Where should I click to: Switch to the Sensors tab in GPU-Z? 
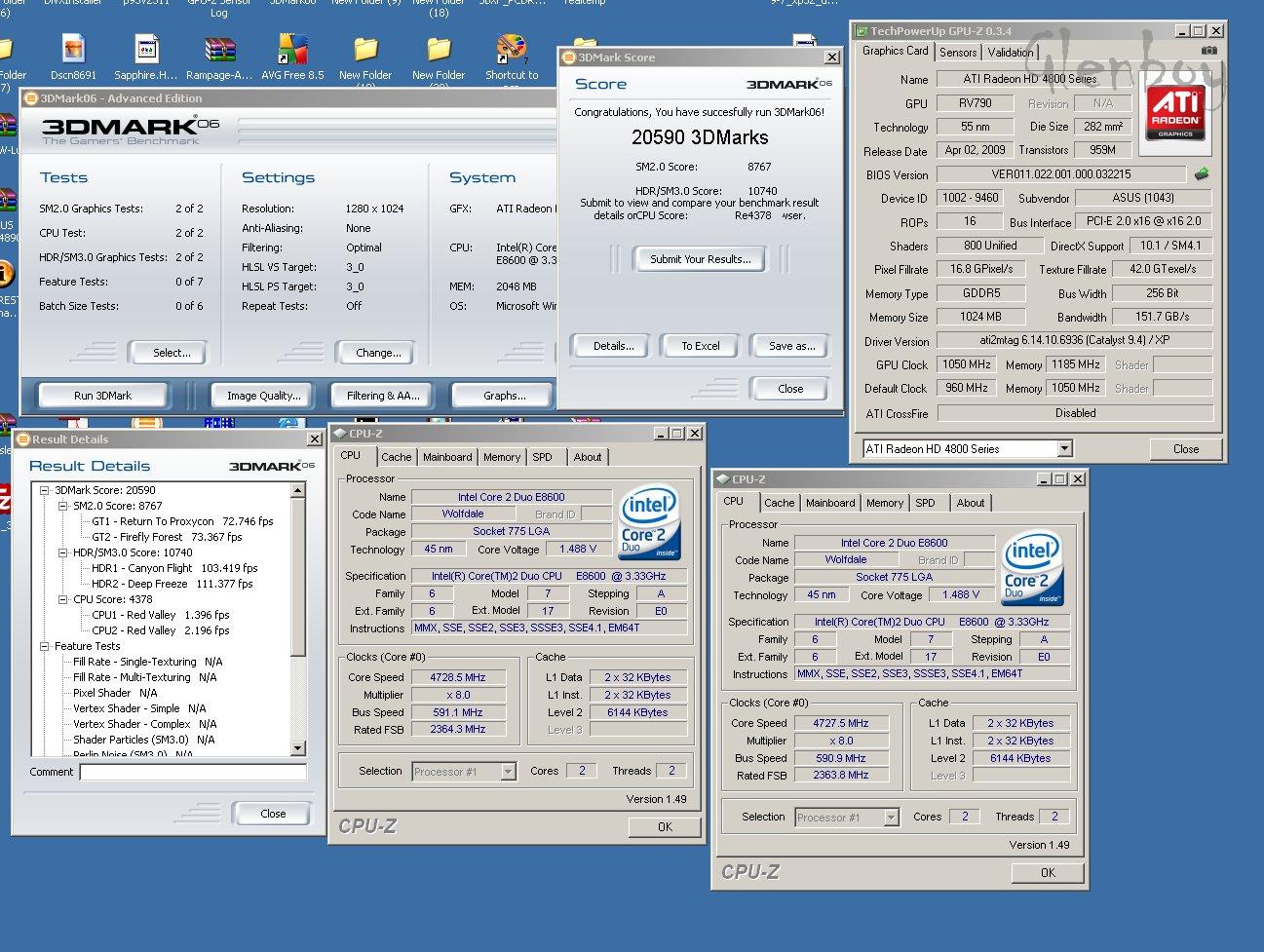(x=958, y=53)
